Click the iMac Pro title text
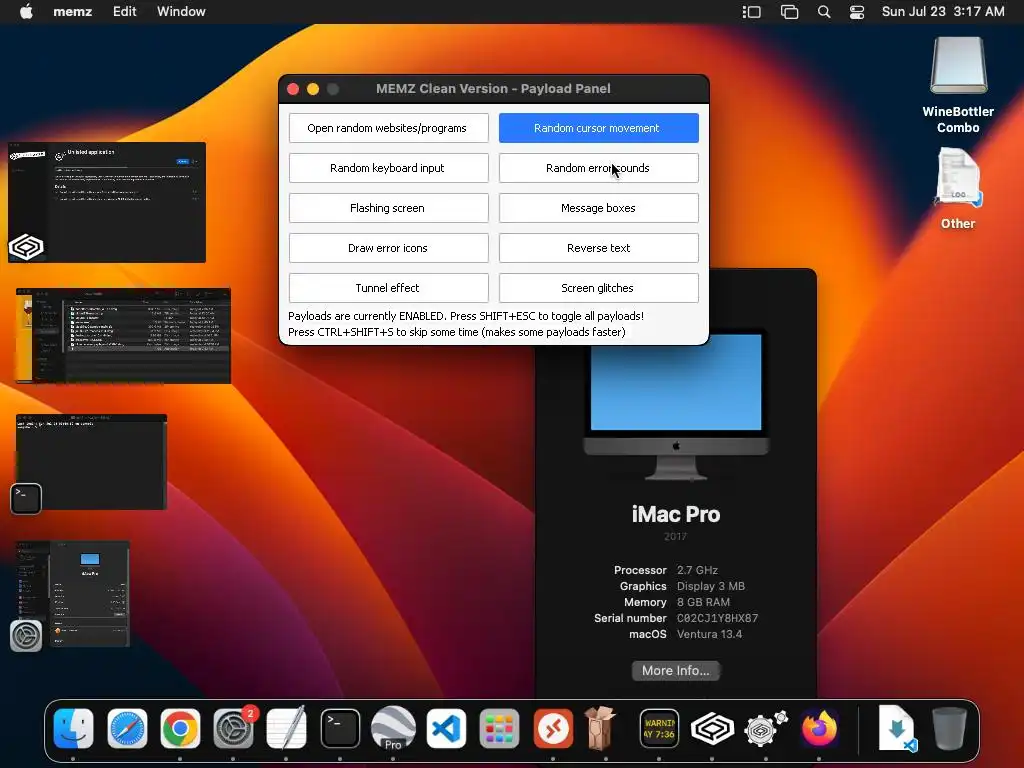 [676, 515]
